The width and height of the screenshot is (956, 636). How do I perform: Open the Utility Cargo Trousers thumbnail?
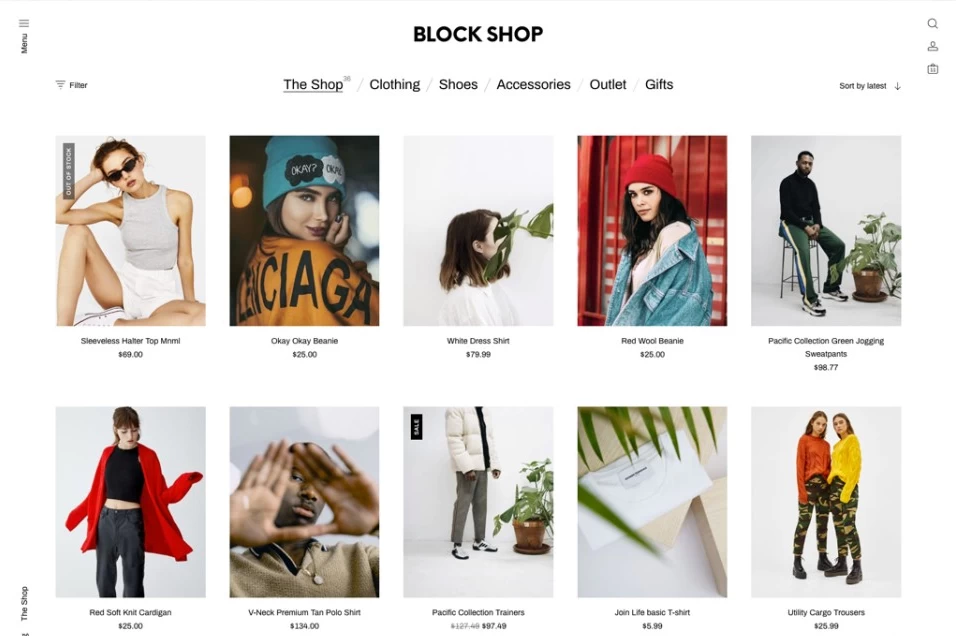pyautogui.click(x=826, y=502)
